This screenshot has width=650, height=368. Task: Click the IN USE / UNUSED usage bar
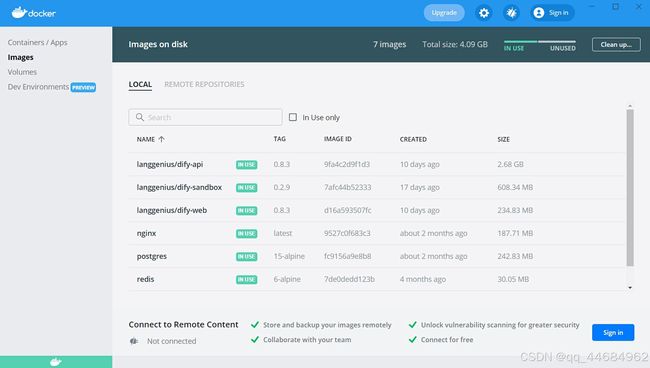540,45
